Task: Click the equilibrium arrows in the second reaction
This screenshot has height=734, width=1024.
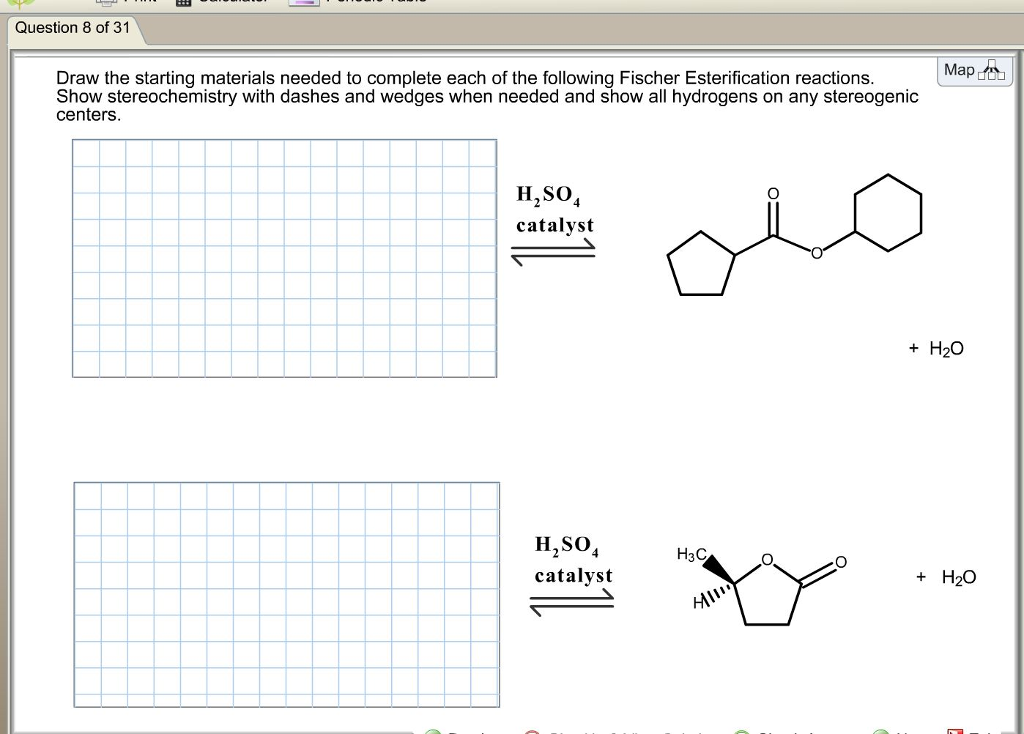Action: [573, 600]
